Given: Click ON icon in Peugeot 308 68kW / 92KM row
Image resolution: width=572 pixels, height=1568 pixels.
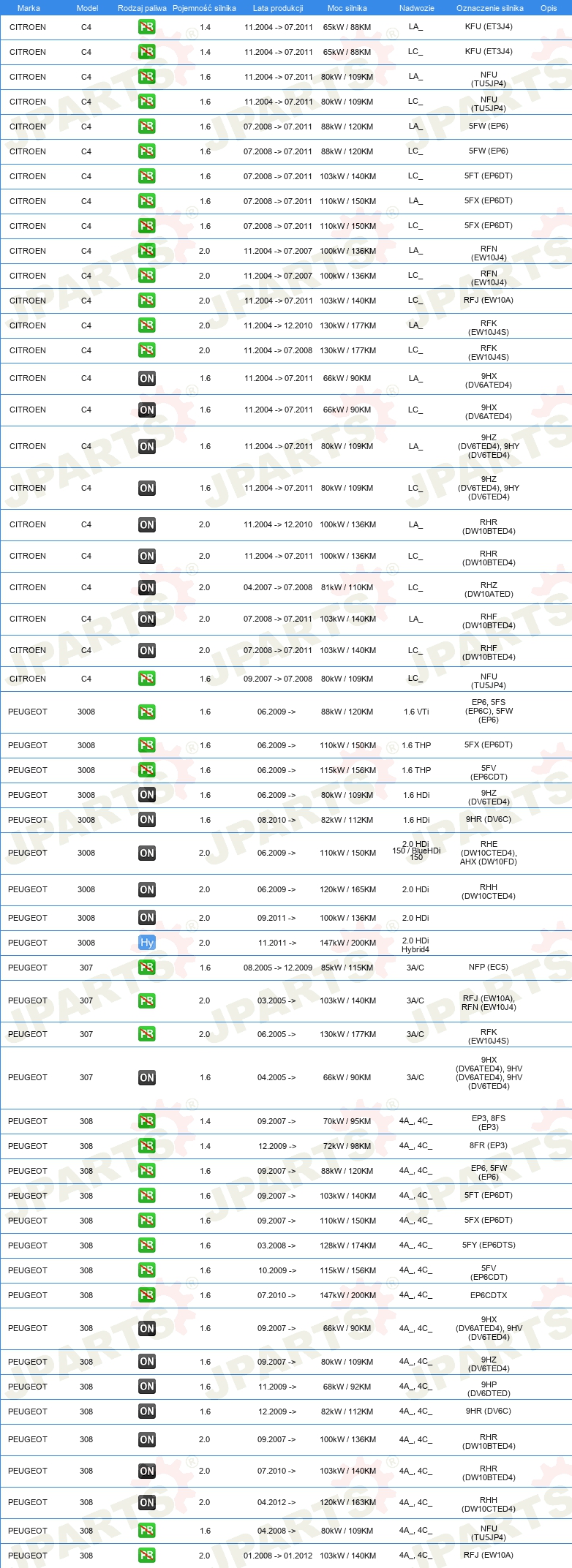Looking at the screenshot, I should (x=147, y=1387).
